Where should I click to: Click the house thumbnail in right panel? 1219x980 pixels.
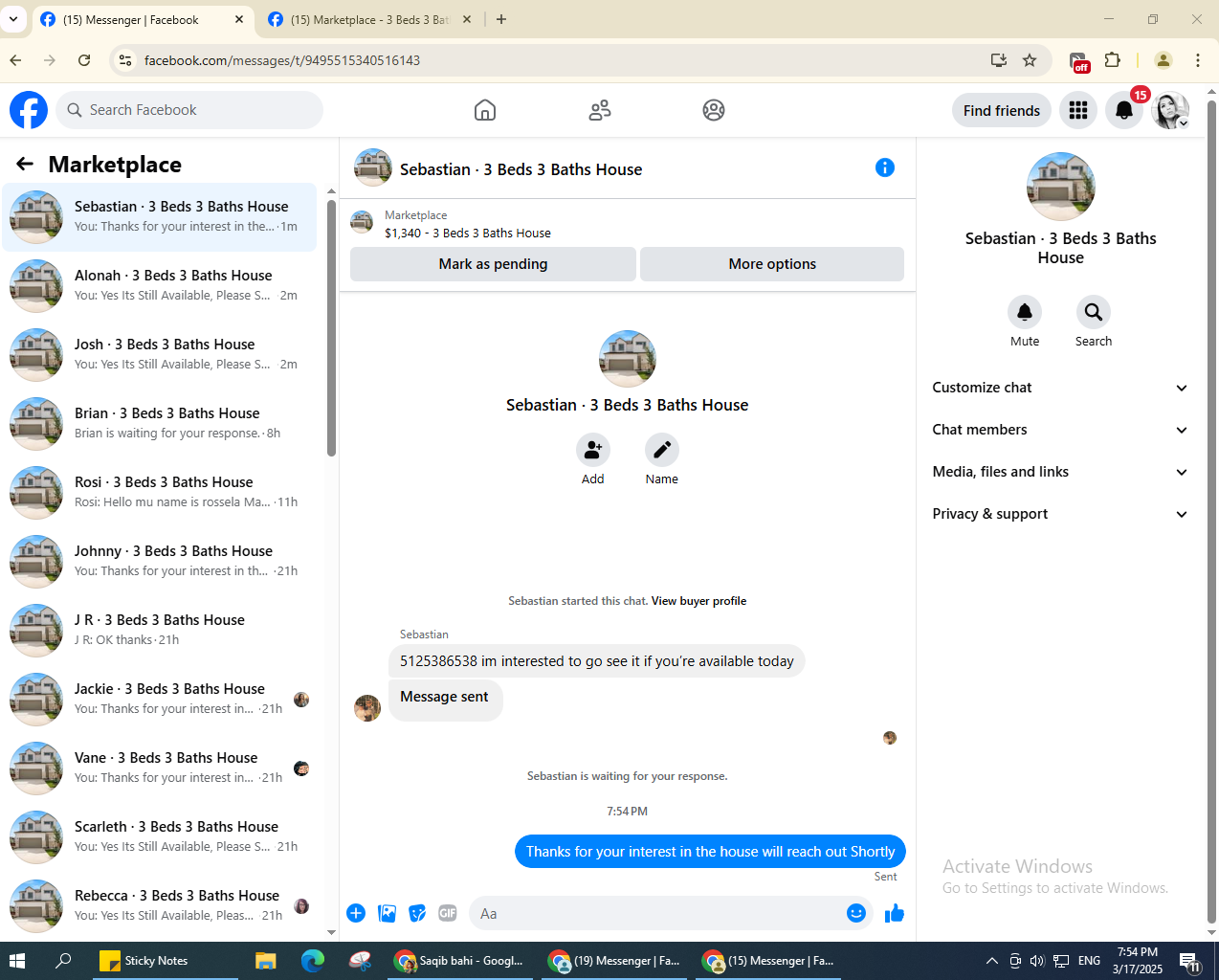(x=1060, y=187)
